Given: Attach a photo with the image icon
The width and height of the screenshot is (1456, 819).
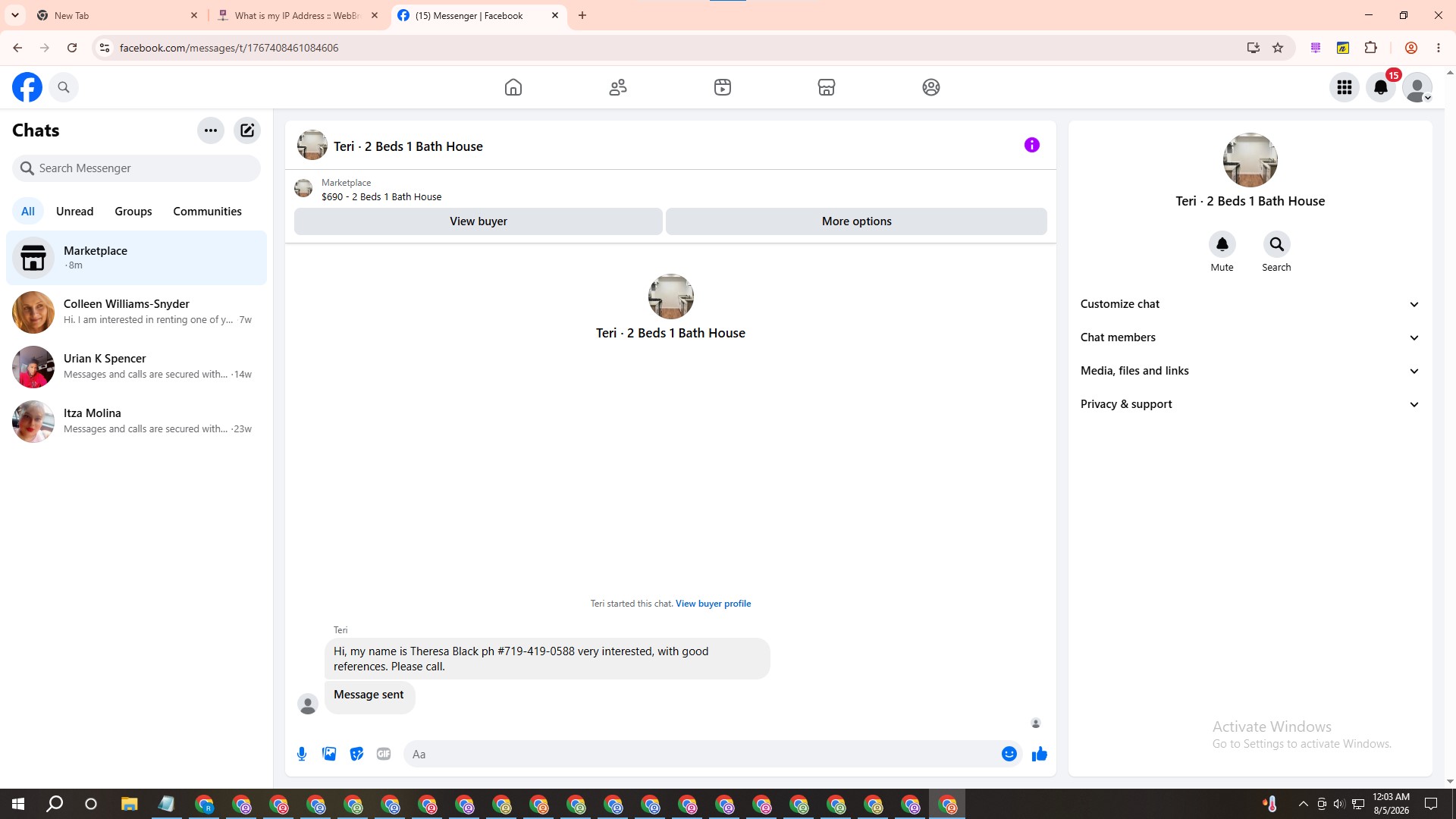Looking at the screenshot, I should pyautogui.click(x=329, y=754).
